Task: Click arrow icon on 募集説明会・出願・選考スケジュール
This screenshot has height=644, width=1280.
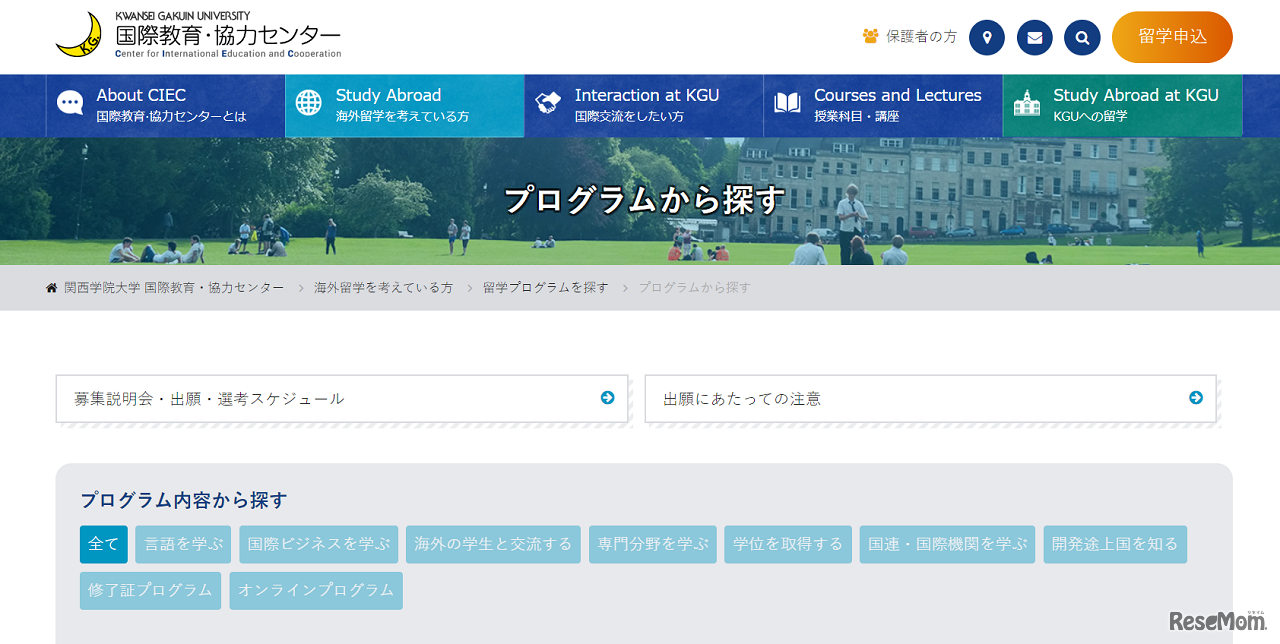Action: pos(607,398)
